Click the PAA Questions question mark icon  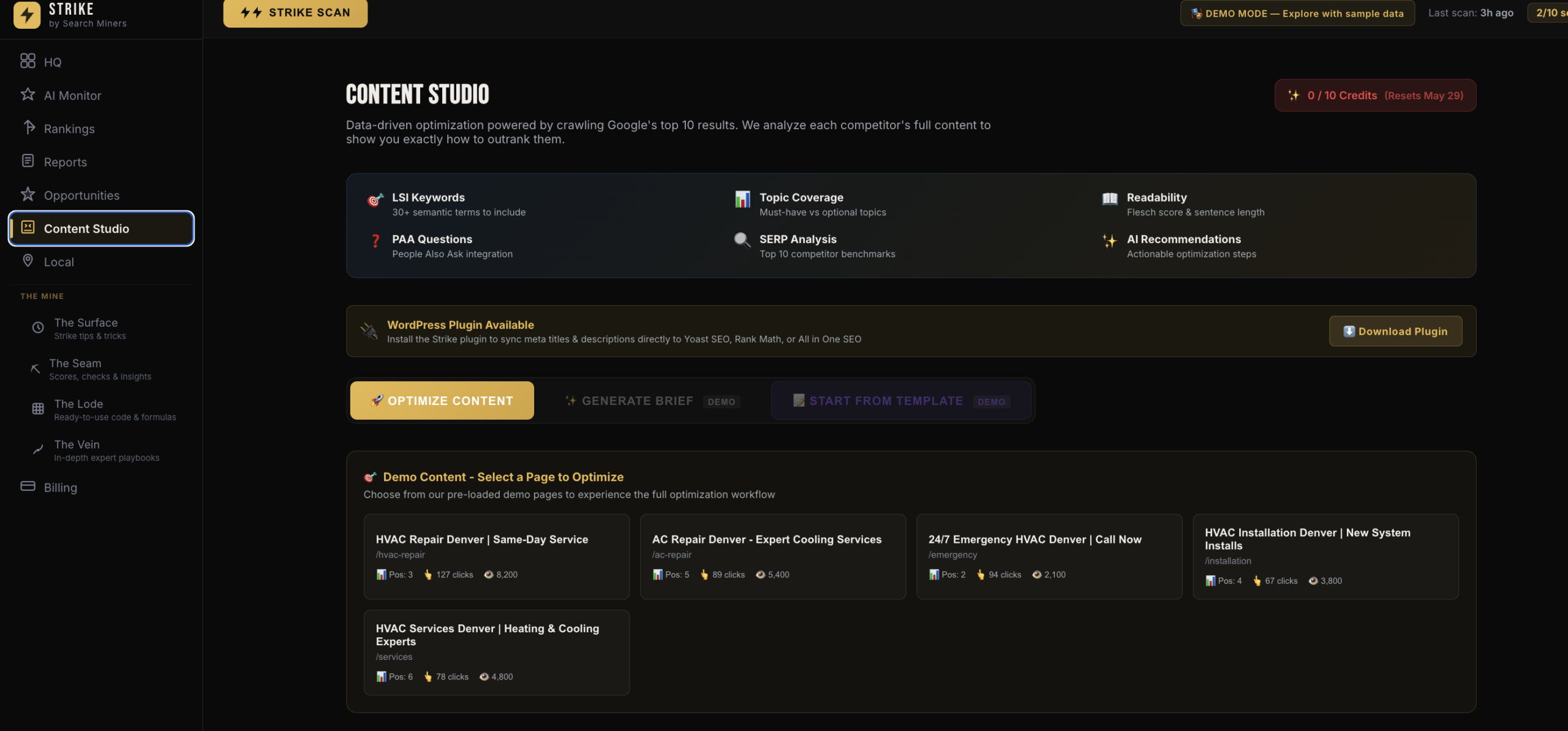(x=375, y=241)
